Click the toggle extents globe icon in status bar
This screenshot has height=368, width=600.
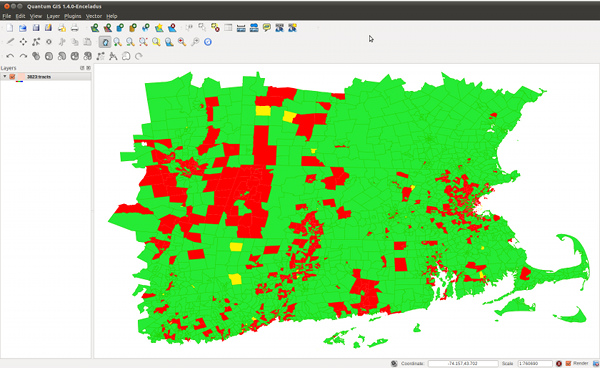[394, 363]
